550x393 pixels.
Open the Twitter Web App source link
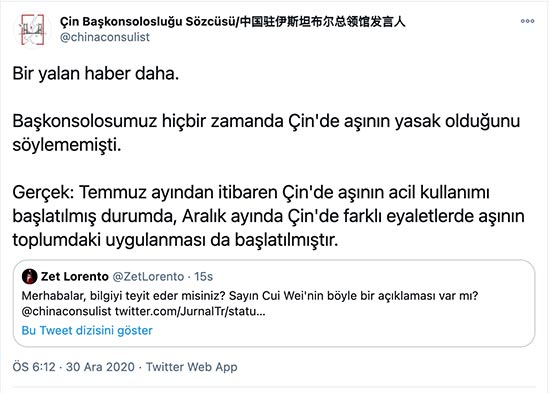point(192,367)
